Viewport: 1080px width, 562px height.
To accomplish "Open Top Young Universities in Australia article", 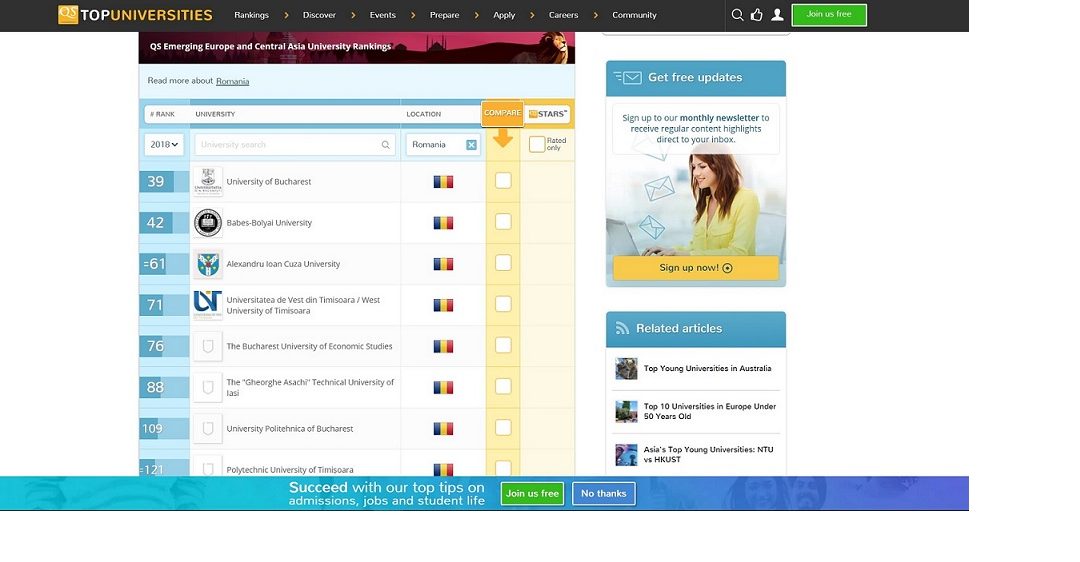I will tap(707, 368).
